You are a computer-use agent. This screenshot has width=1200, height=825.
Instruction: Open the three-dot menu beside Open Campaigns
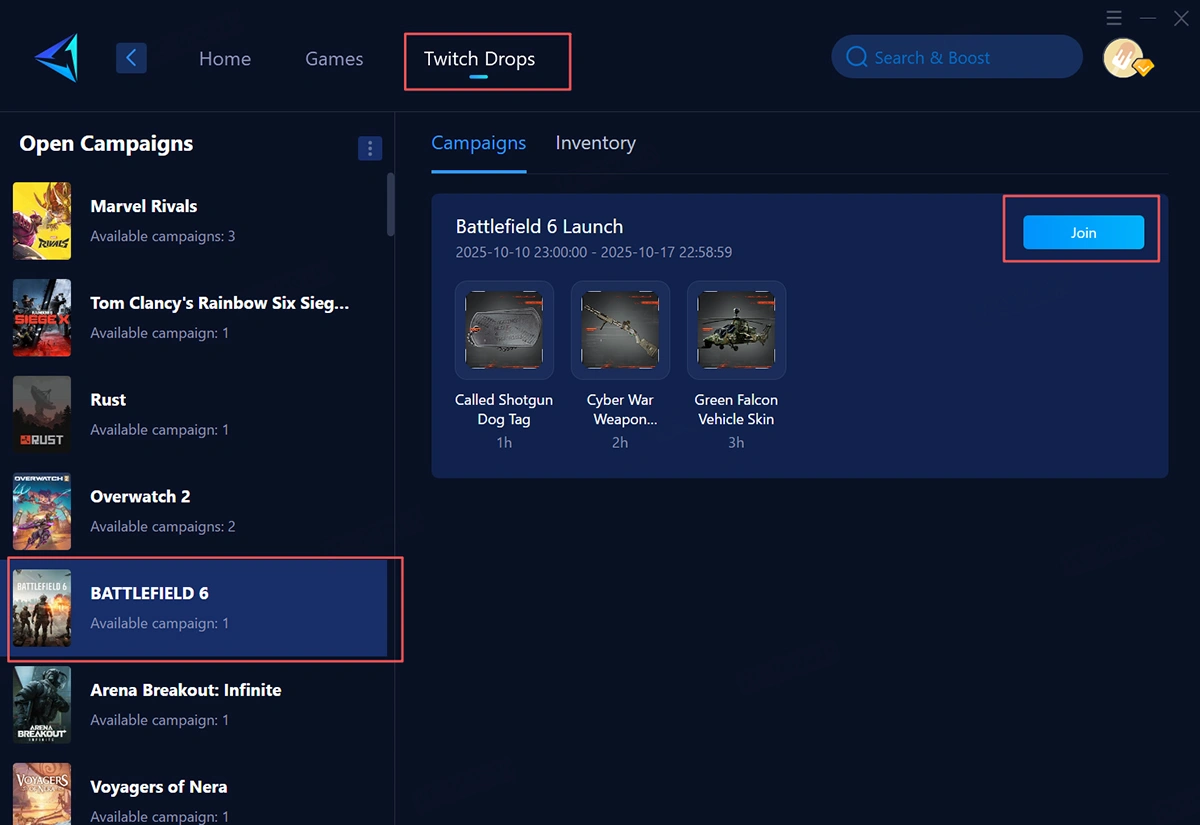(x=370, y=148)
